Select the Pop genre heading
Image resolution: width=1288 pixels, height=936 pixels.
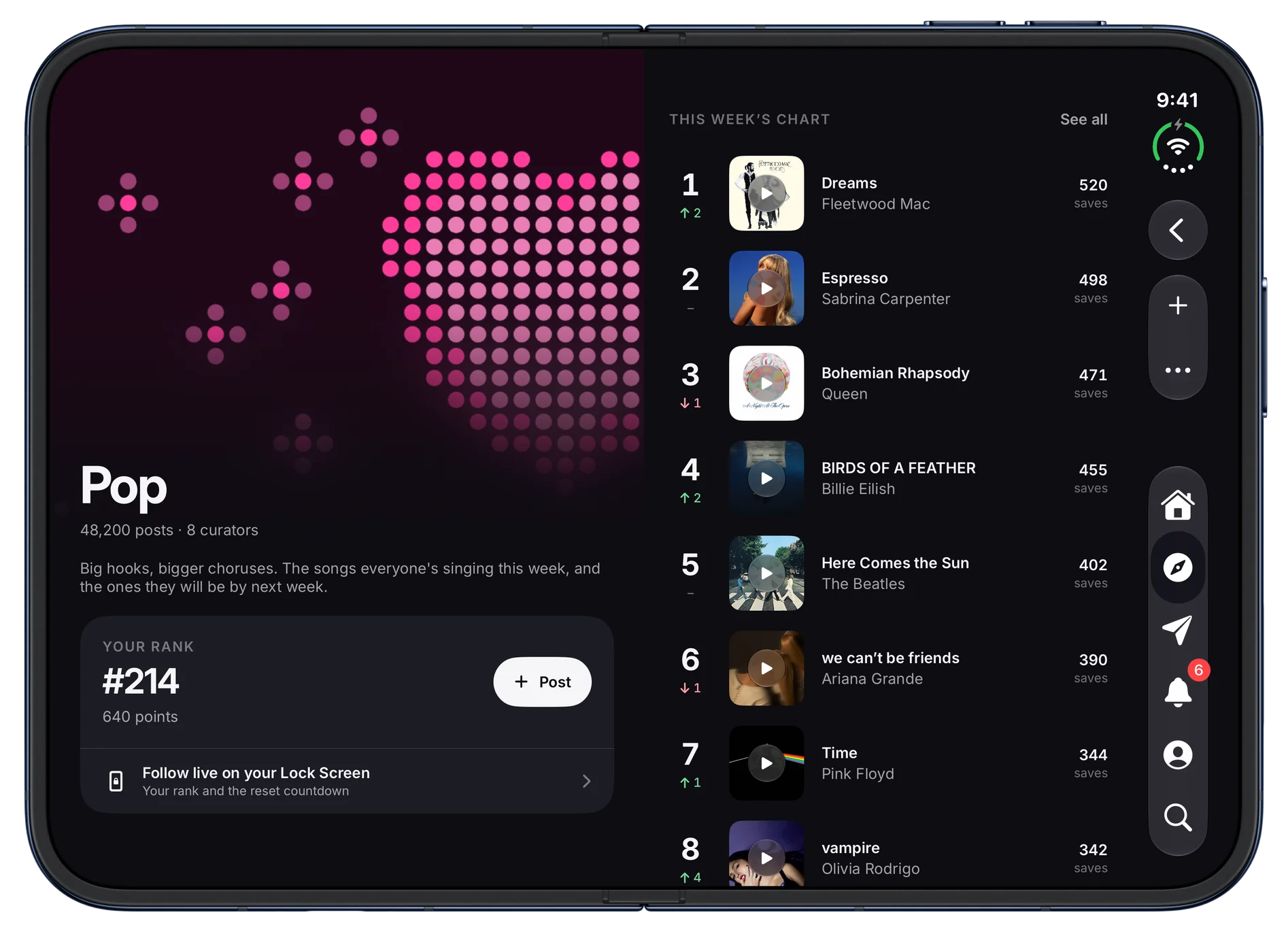coord(123,486)
